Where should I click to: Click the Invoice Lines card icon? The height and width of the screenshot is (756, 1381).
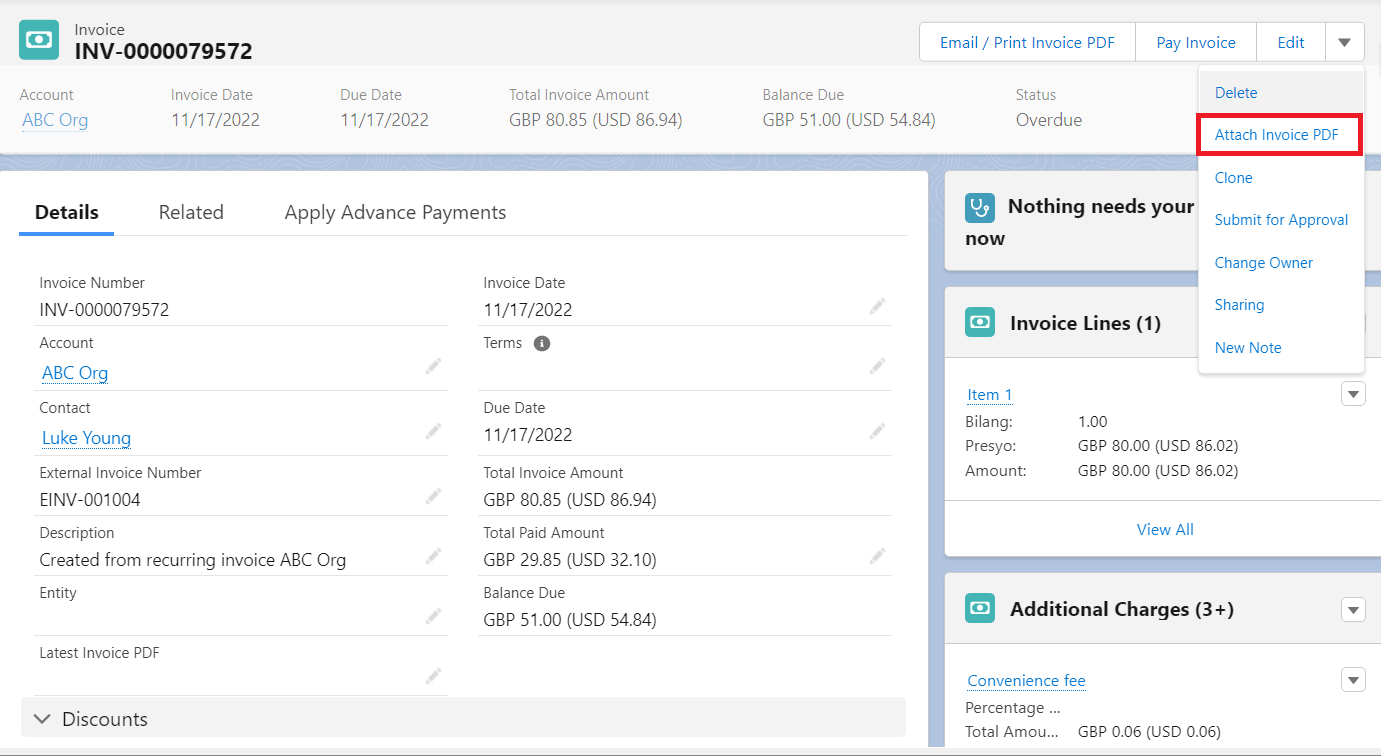(980, 323)
